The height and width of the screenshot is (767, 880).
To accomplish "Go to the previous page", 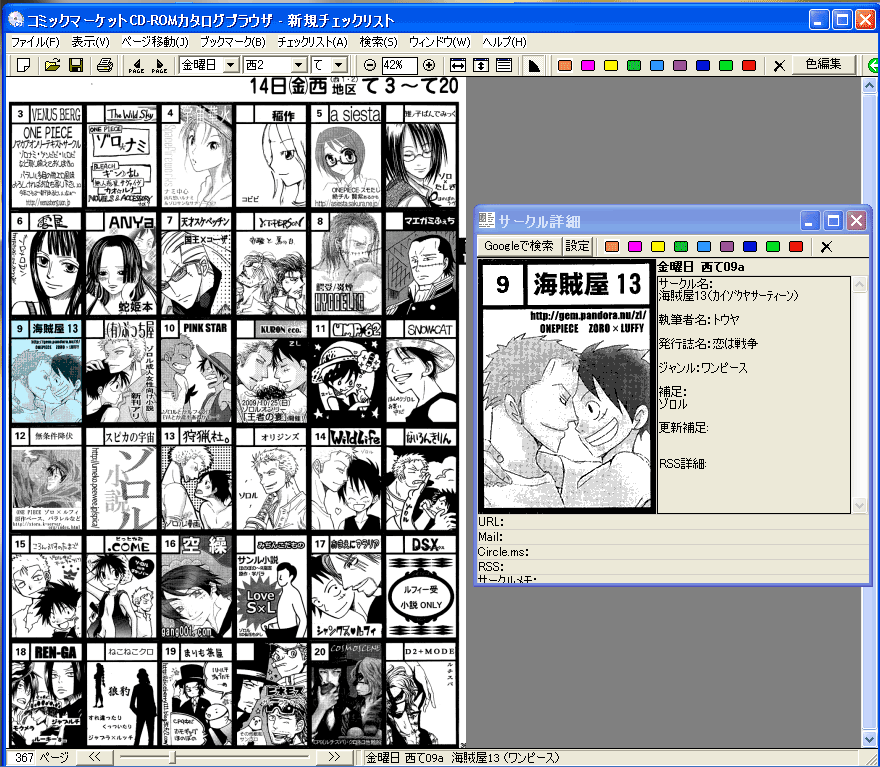I will (x=136, y=65).
